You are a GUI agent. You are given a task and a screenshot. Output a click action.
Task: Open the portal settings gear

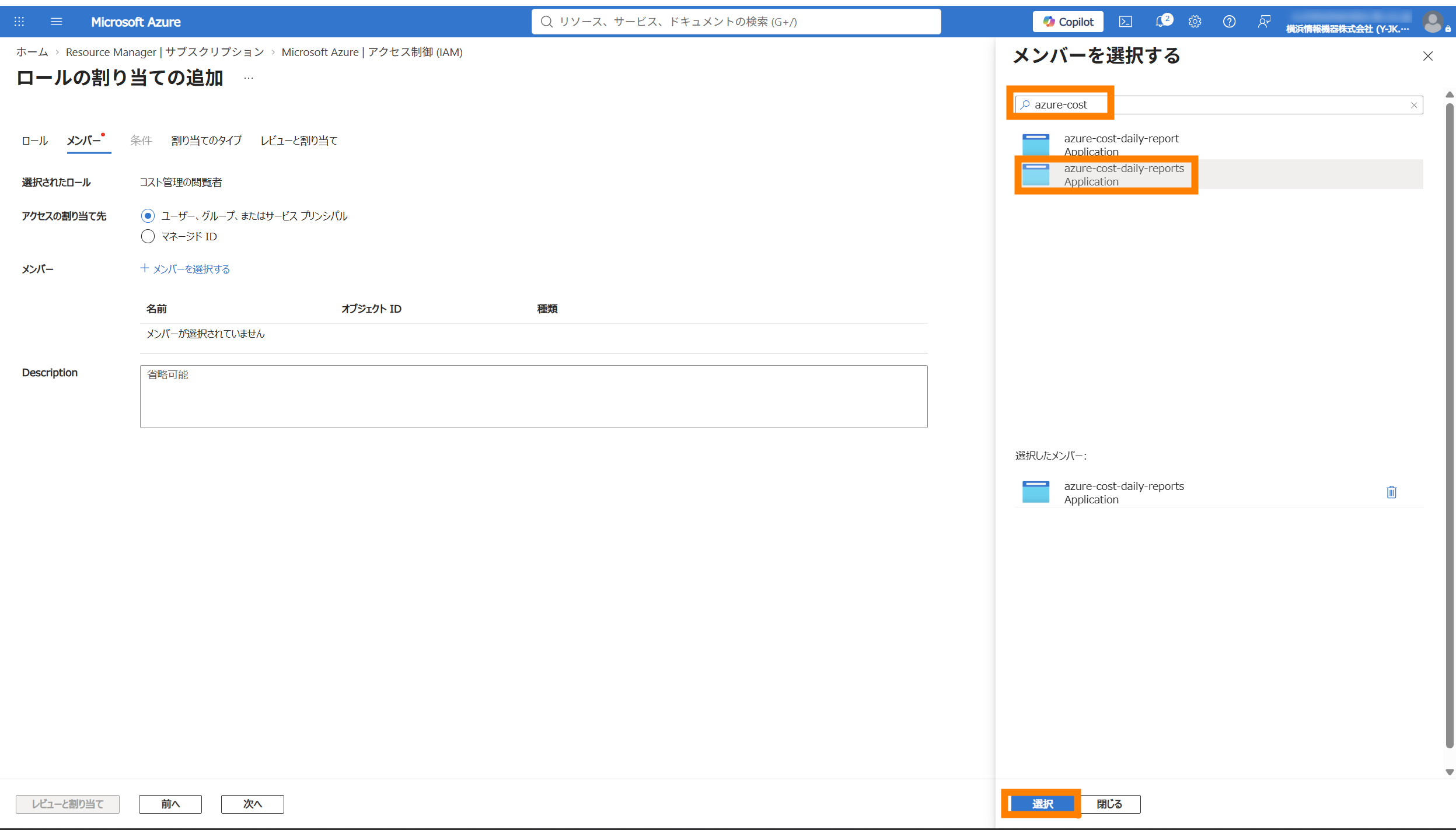pyautogui.click(x=1195, y=22)
